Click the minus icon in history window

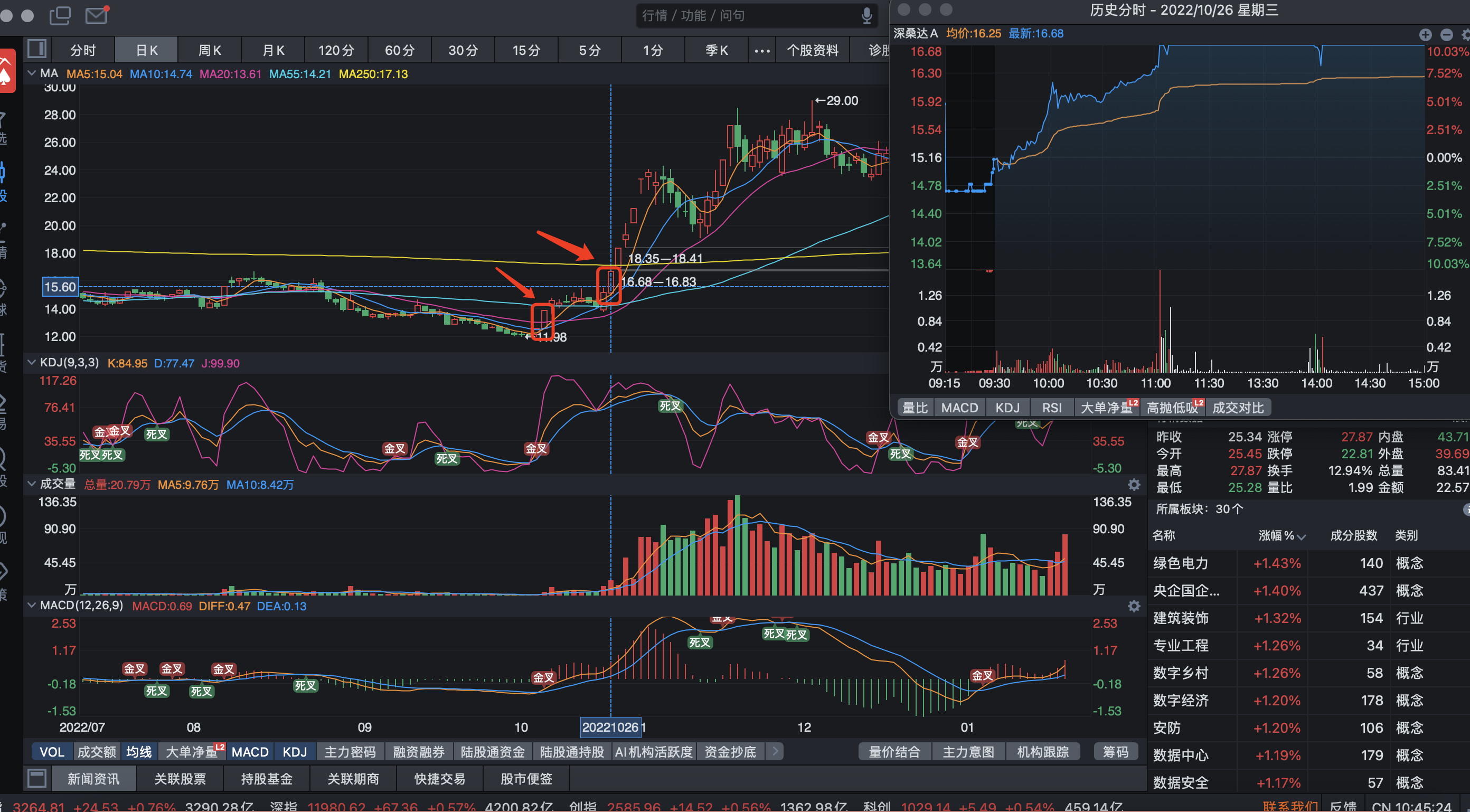[x=1446, y=35]
